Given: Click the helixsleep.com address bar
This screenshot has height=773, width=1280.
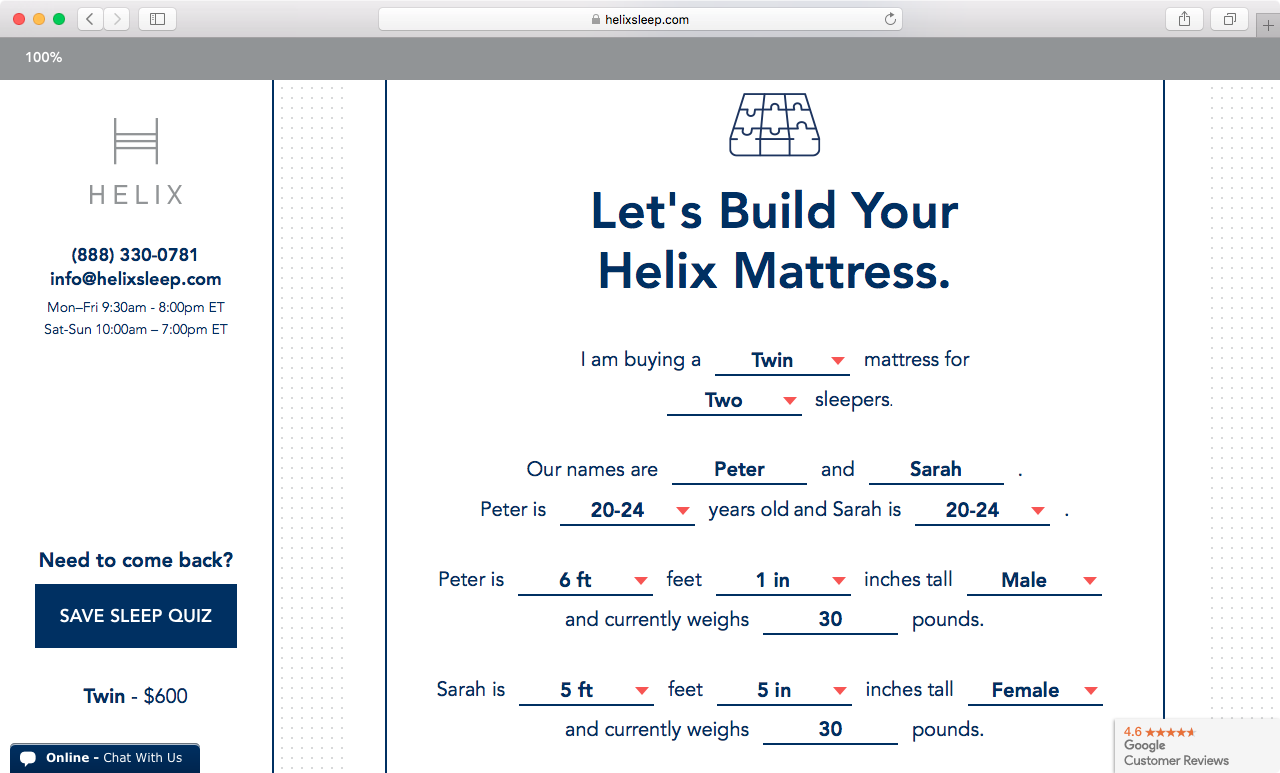Looking at the screenshot, I should tap(640, 19).
